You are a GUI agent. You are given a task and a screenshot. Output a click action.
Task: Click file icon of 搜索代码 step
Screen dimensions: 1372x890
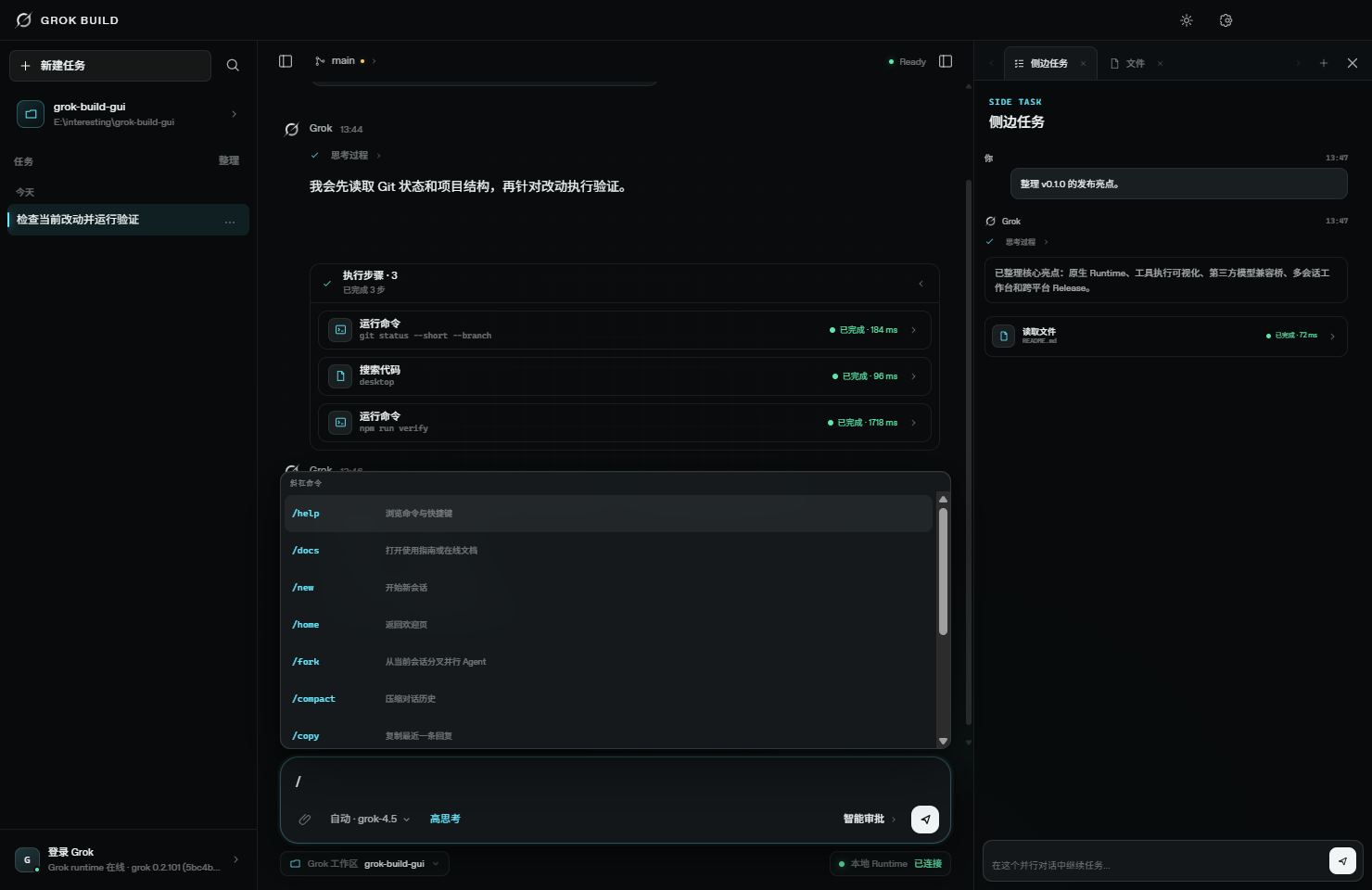coord(340,376)
